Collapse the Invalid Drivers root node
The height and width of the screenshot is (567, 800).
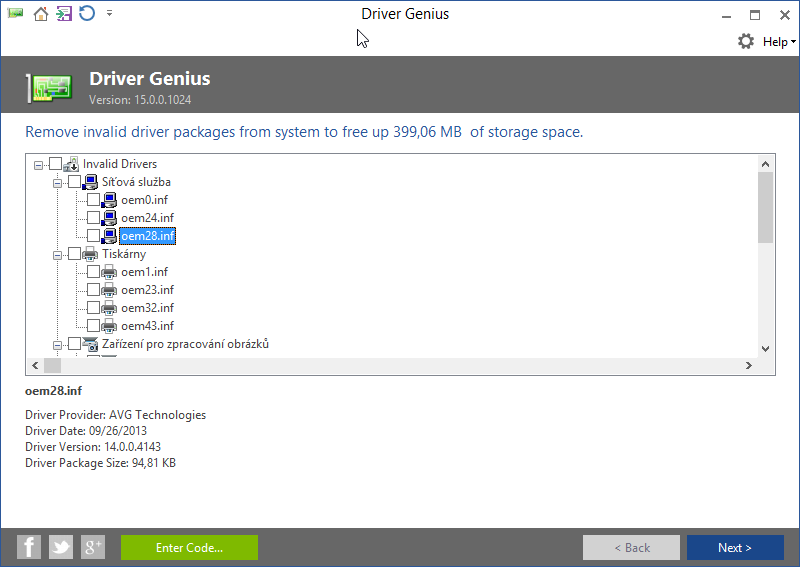[x=39, y=164]
